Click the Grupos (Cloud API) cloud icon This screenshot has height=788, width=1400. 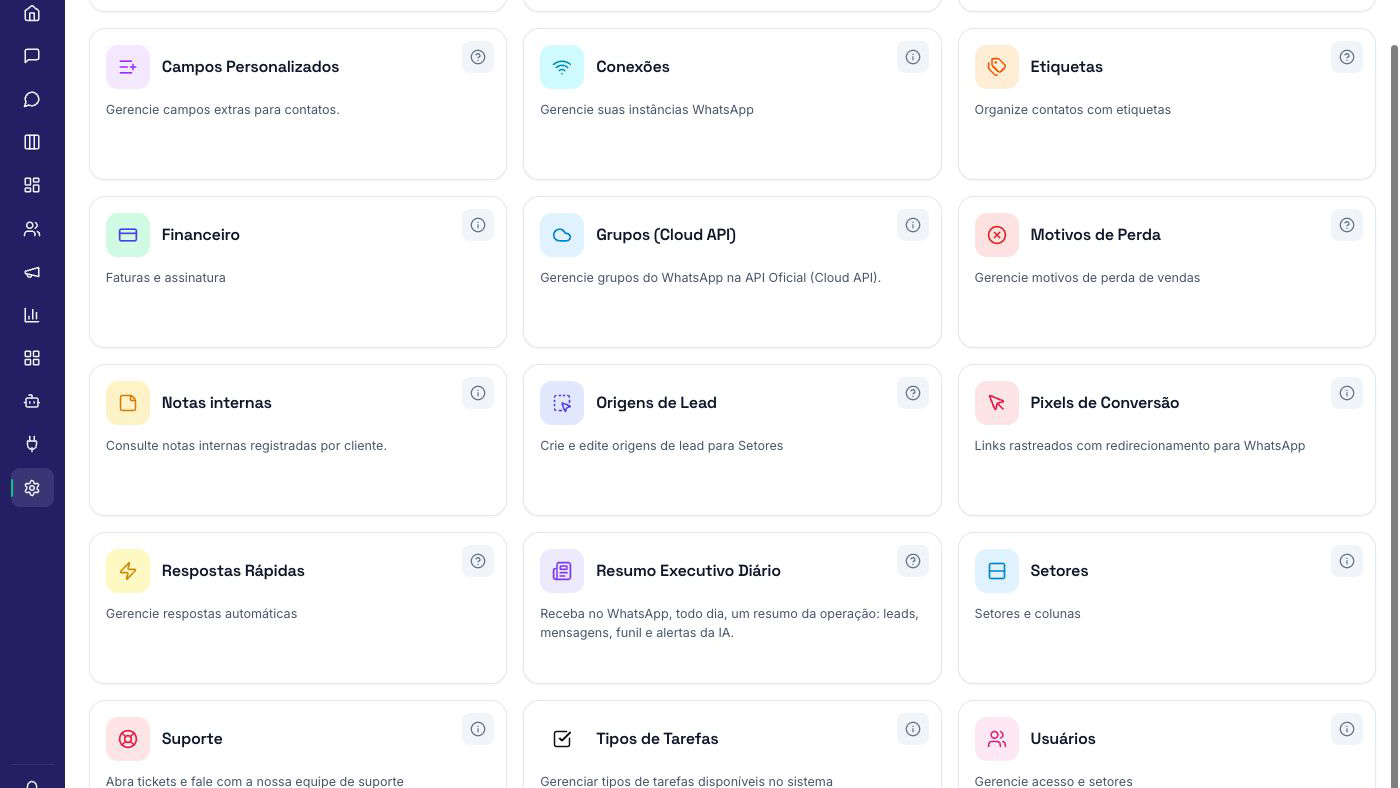click(x=562, y=235)
